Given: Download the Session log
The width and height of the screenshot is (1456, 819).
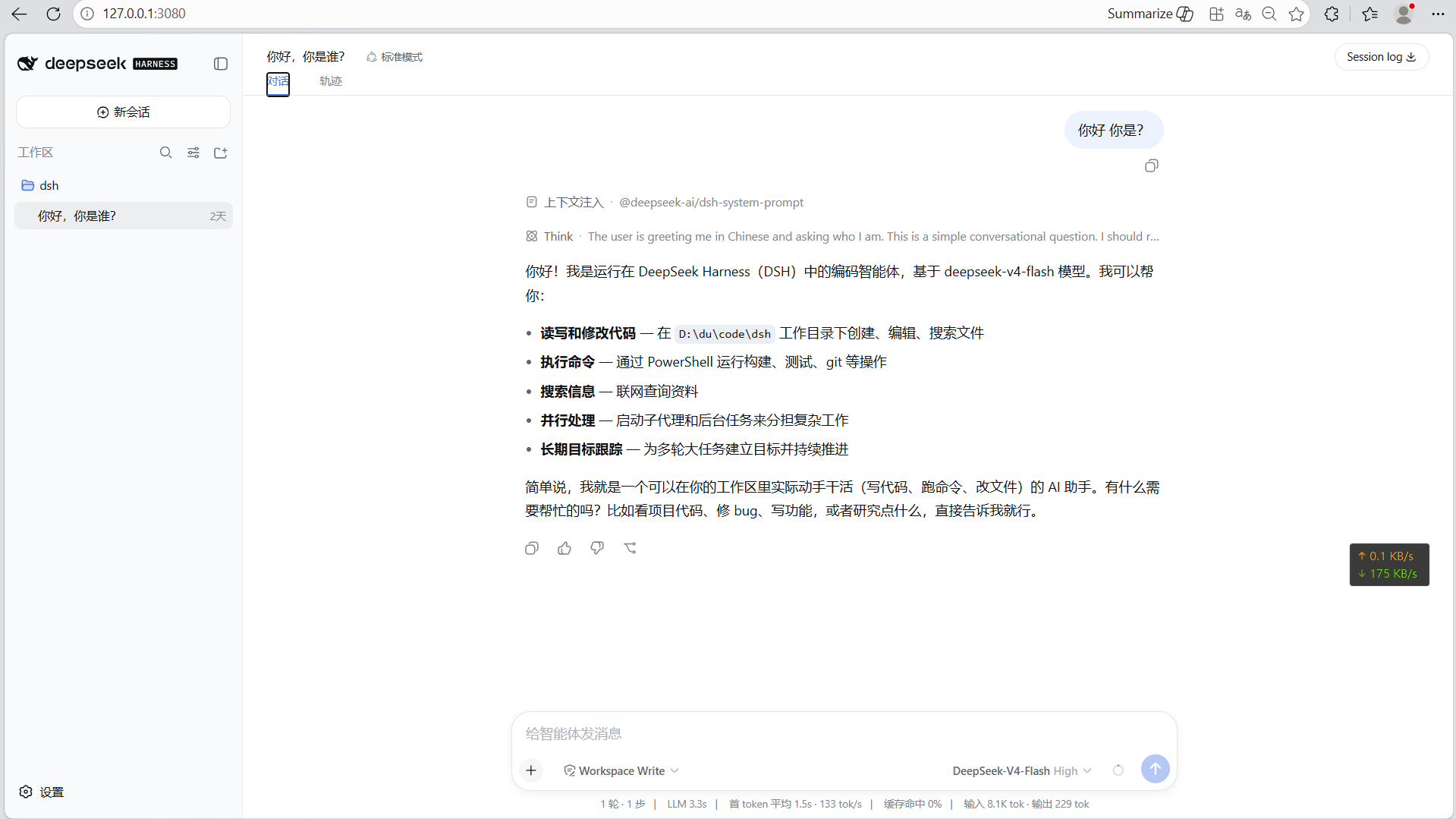Looking at the screenshot, I should point(1381,57).
